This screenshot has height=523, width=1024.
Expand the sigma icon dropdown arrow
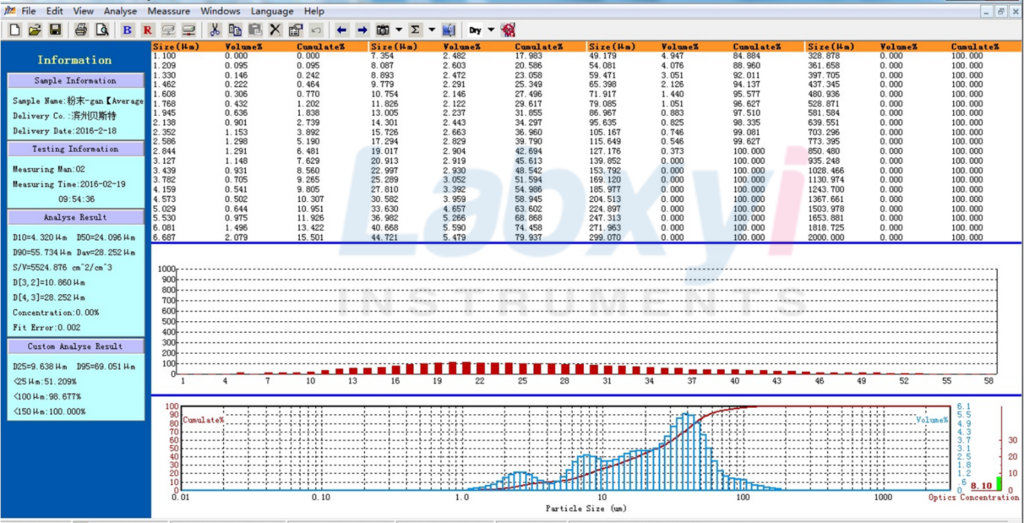click(432, 30)
